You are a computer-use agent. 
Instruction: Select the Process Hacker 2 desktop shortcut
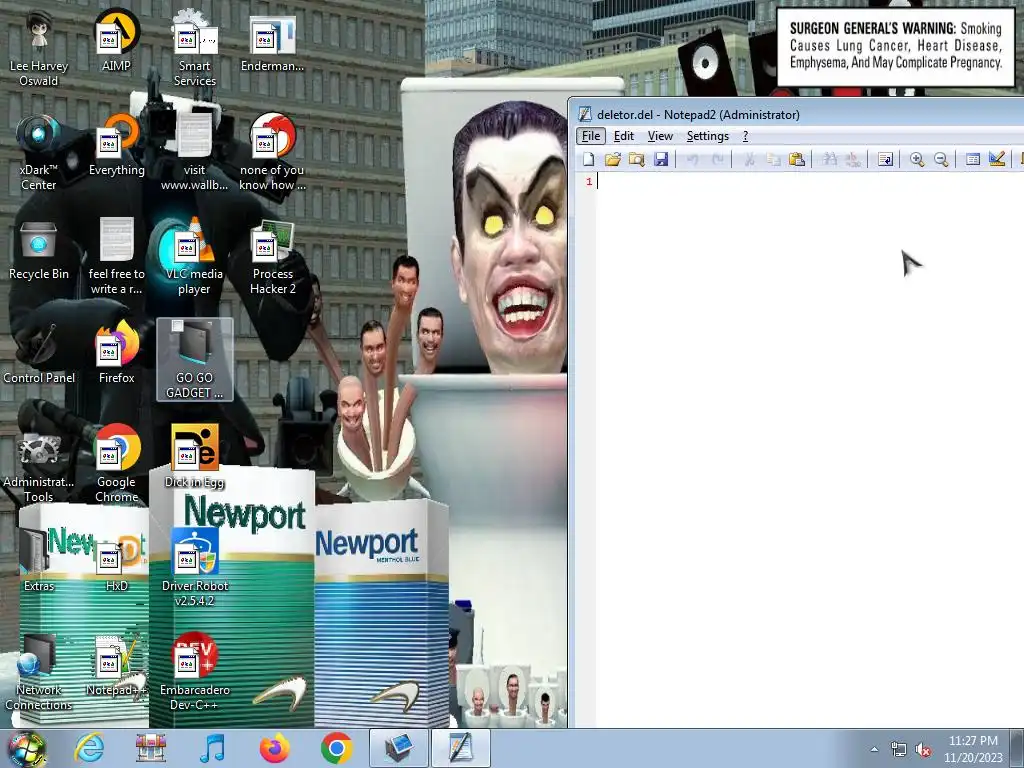[x=272, y=256]
